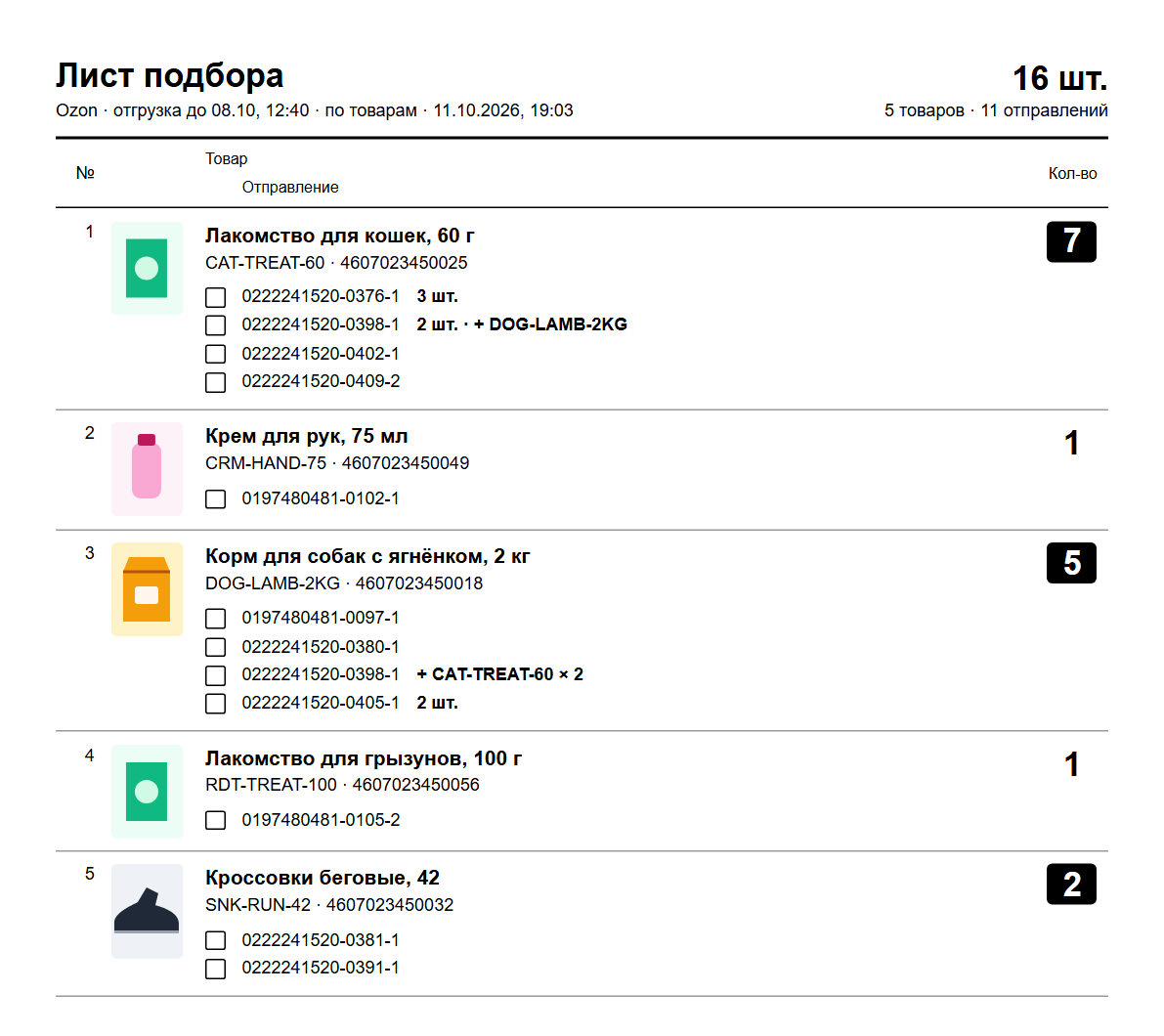Click the SKU line "SNK-RUN-42 · 4607023450032"

(x=329, y=905)
